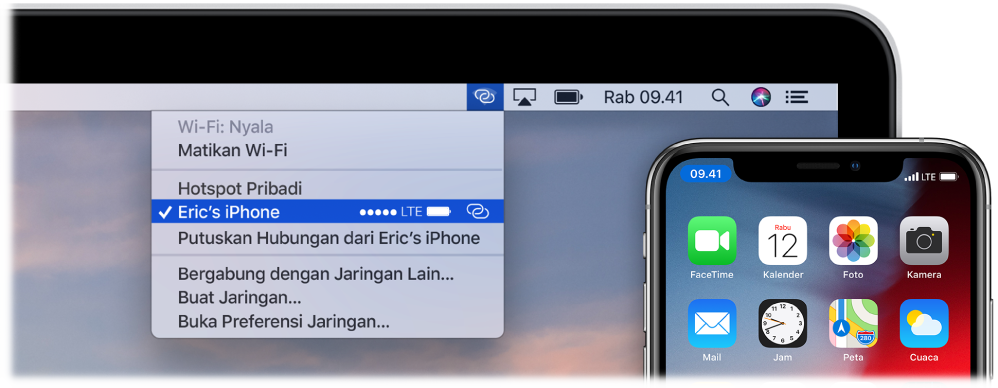Select Matikan Wi-Fi menu entry
998x388 pixels.
pyautogui.click(x=327, y=151)
